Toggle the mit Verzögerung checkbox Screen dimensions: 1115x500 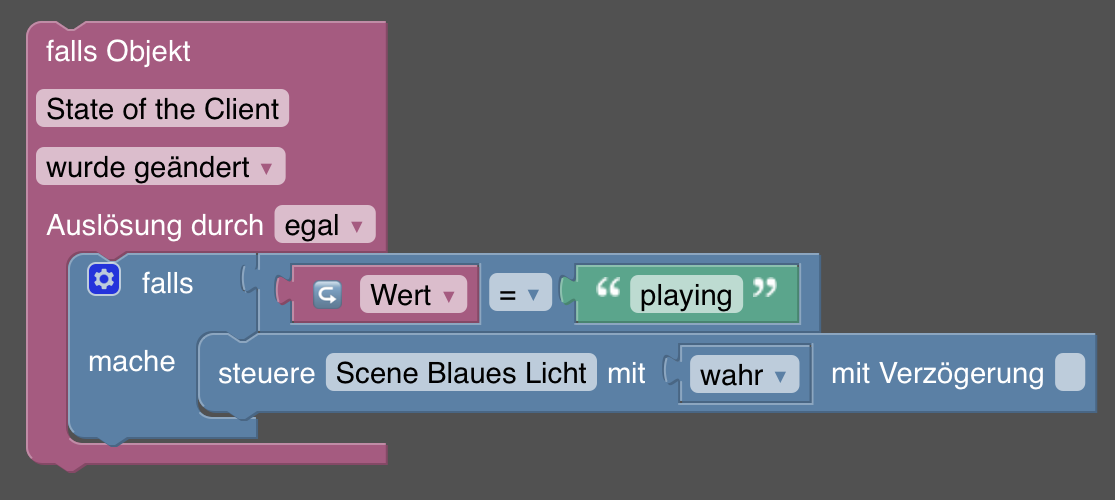coord(1070,372)
